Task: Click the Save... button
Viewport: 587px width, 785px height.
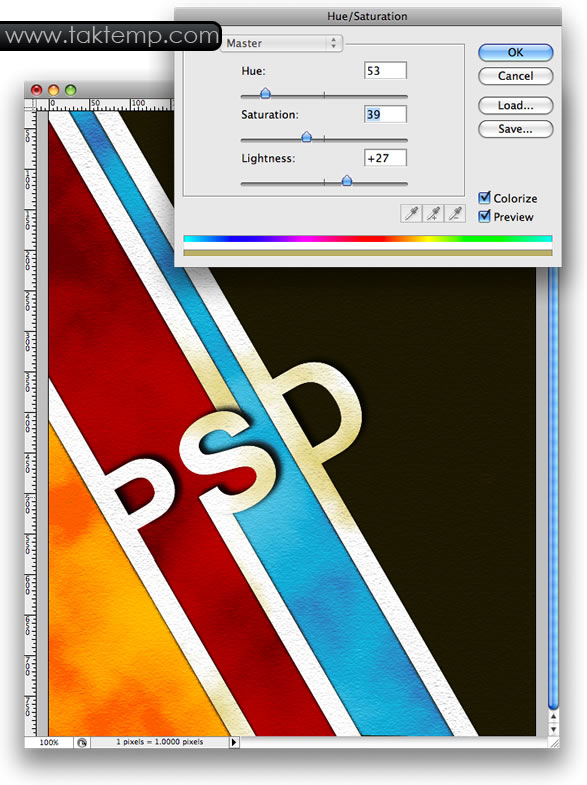Action: pos(515,129)
